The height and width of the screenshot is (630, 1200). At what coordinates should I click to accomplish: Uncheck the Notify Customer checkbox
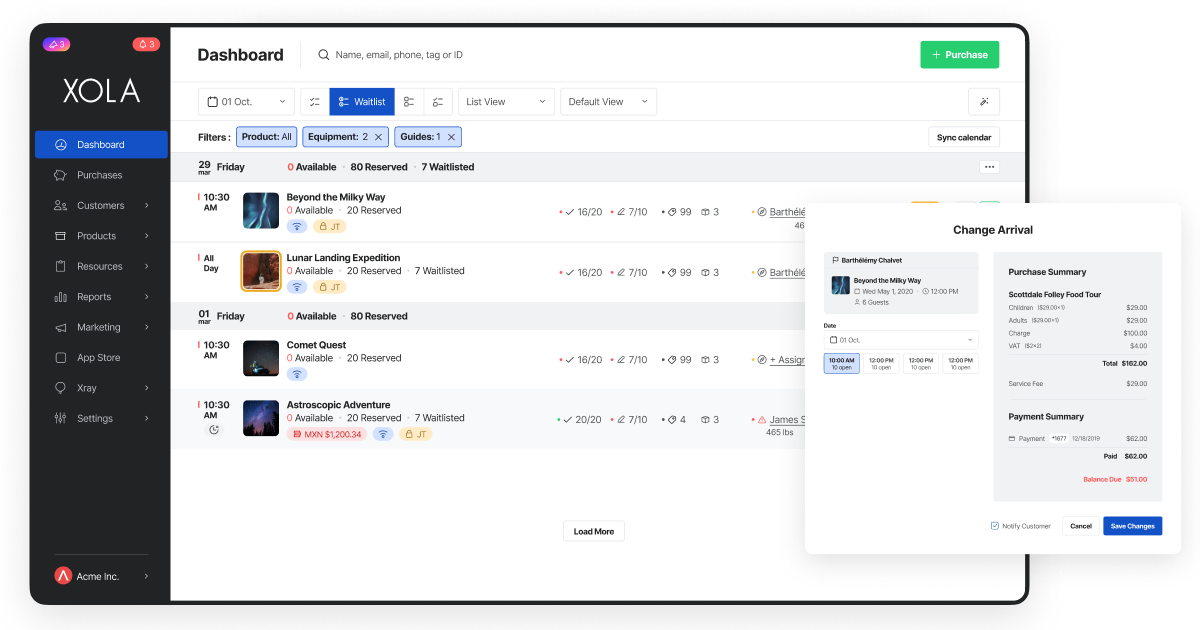point(994,525)
